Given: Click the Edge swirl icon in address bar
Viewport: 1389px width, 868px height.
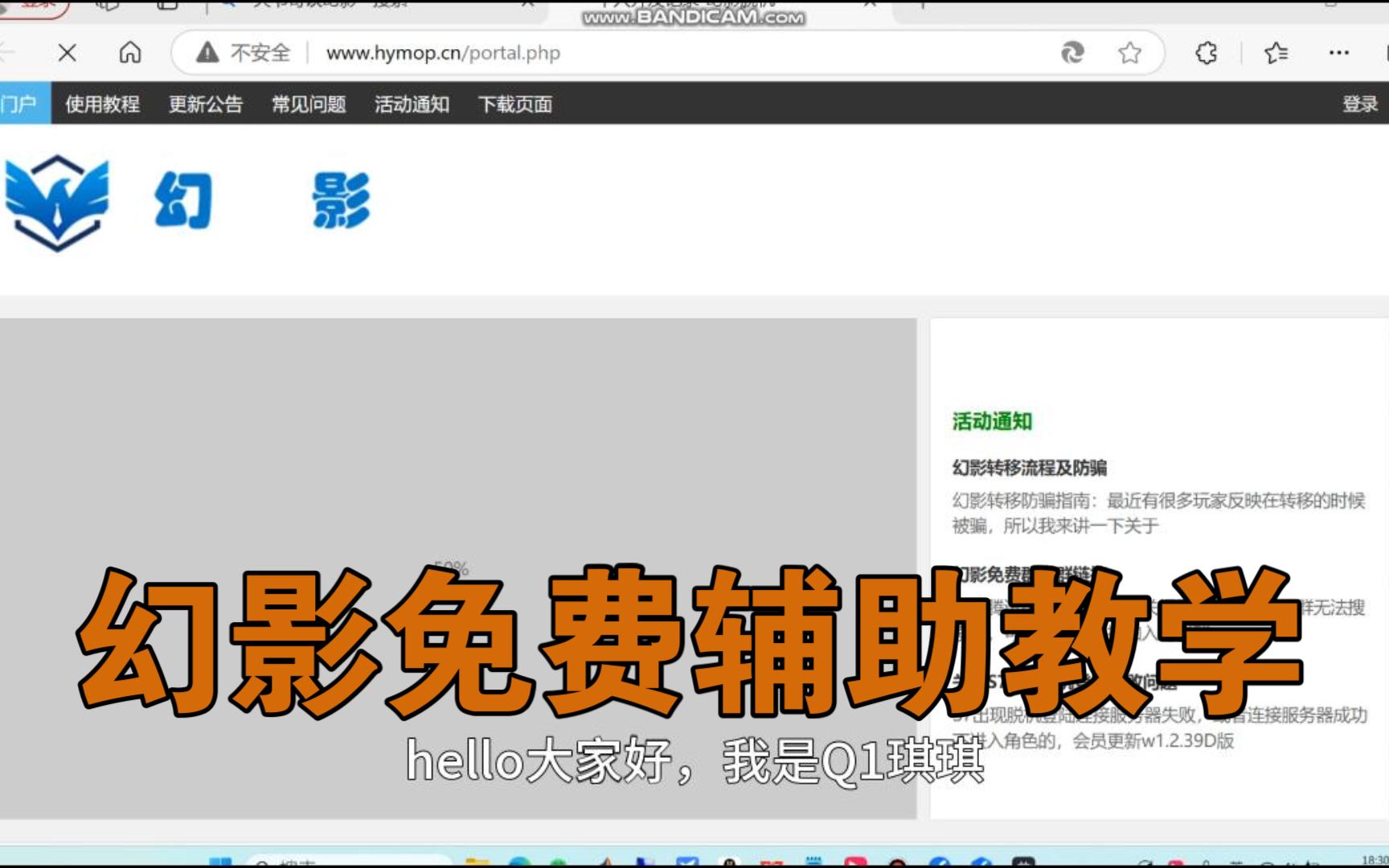Looking at the screenshot, I should point(1072,53).
